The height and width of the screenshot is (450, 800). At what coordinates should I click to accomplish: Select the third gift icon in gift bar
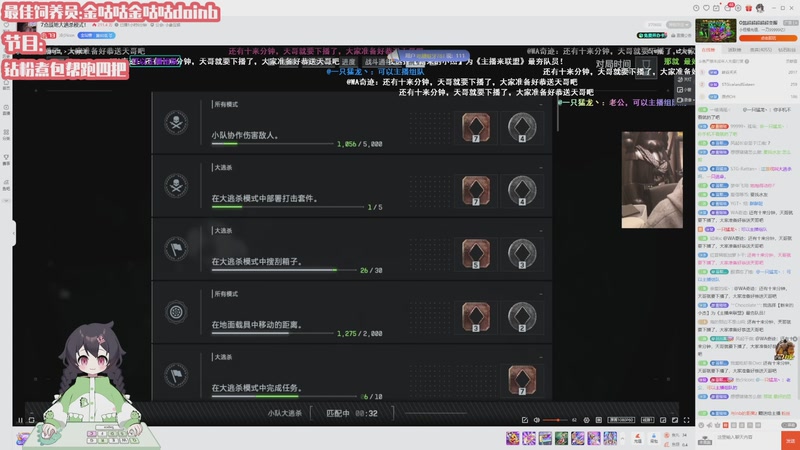coord(545,437)
